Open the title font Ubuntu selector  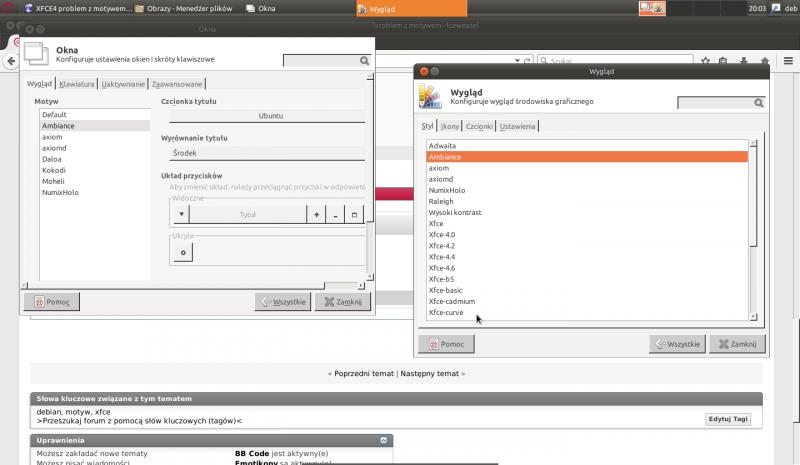click(x=270, y=116)
